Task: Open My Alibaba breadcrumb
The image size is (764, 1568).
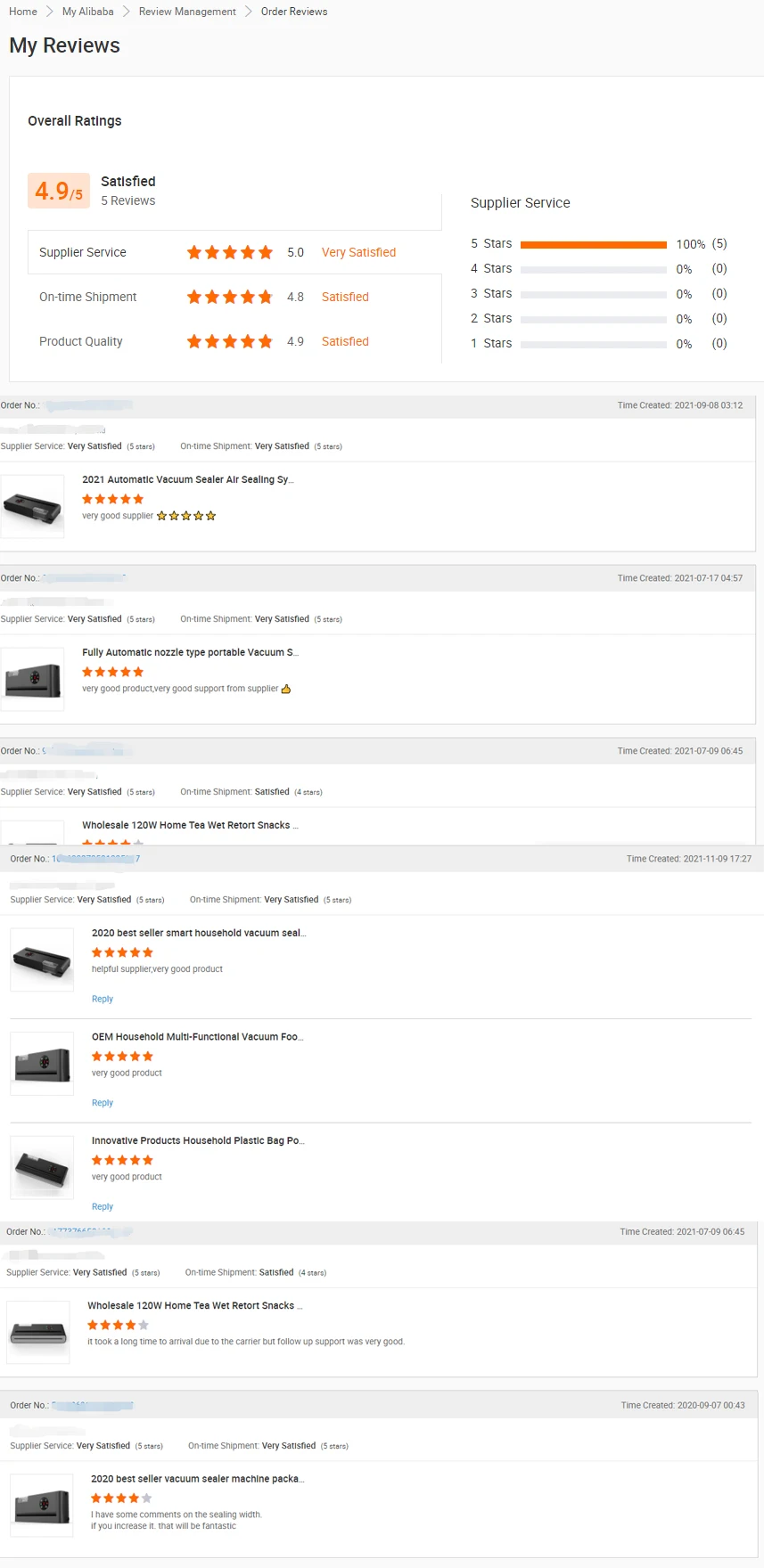Action: pos(87,12)
